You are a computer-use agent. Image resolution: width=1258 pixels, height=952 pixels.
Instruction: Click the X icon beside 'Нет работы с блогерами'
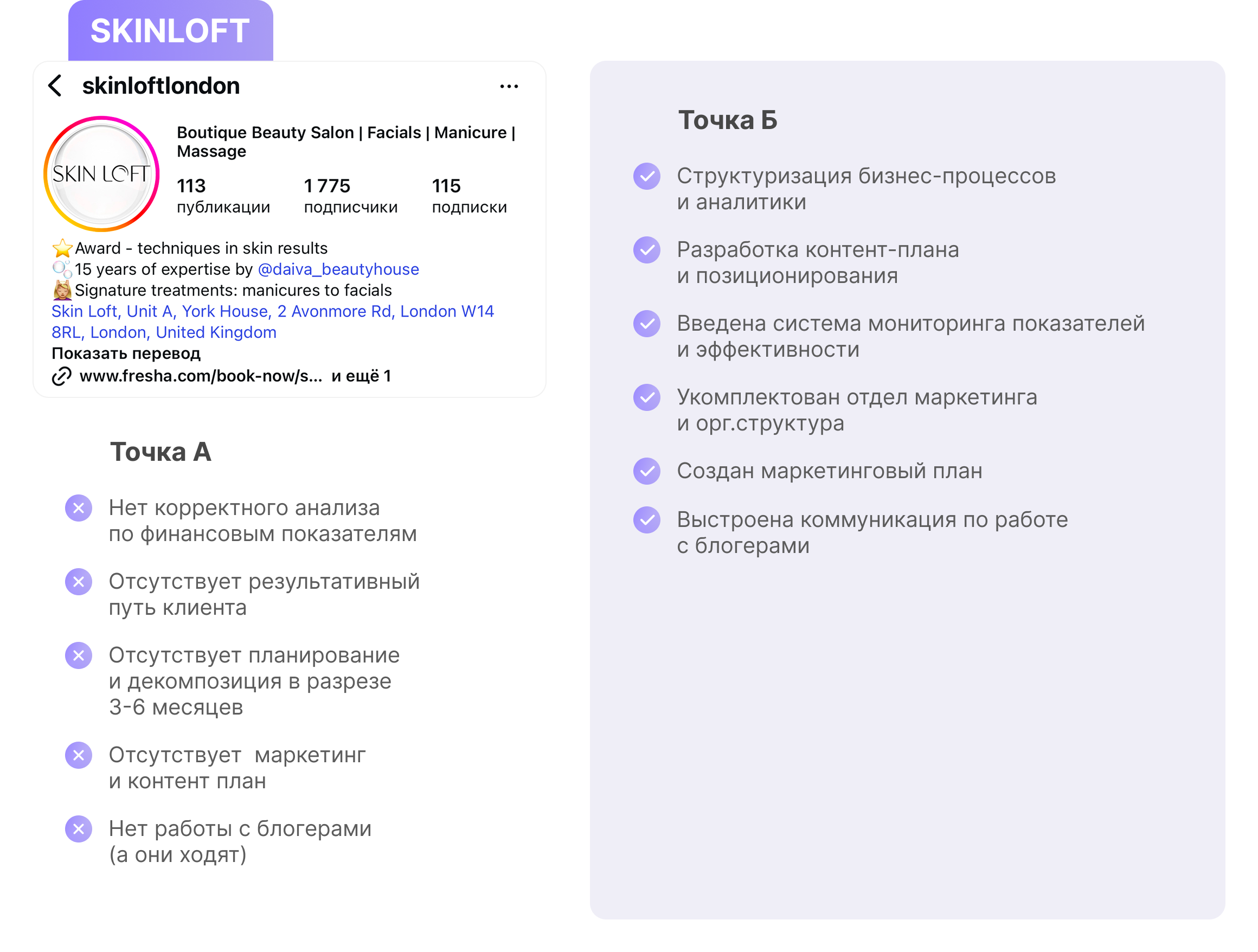[x=79, y=829]
